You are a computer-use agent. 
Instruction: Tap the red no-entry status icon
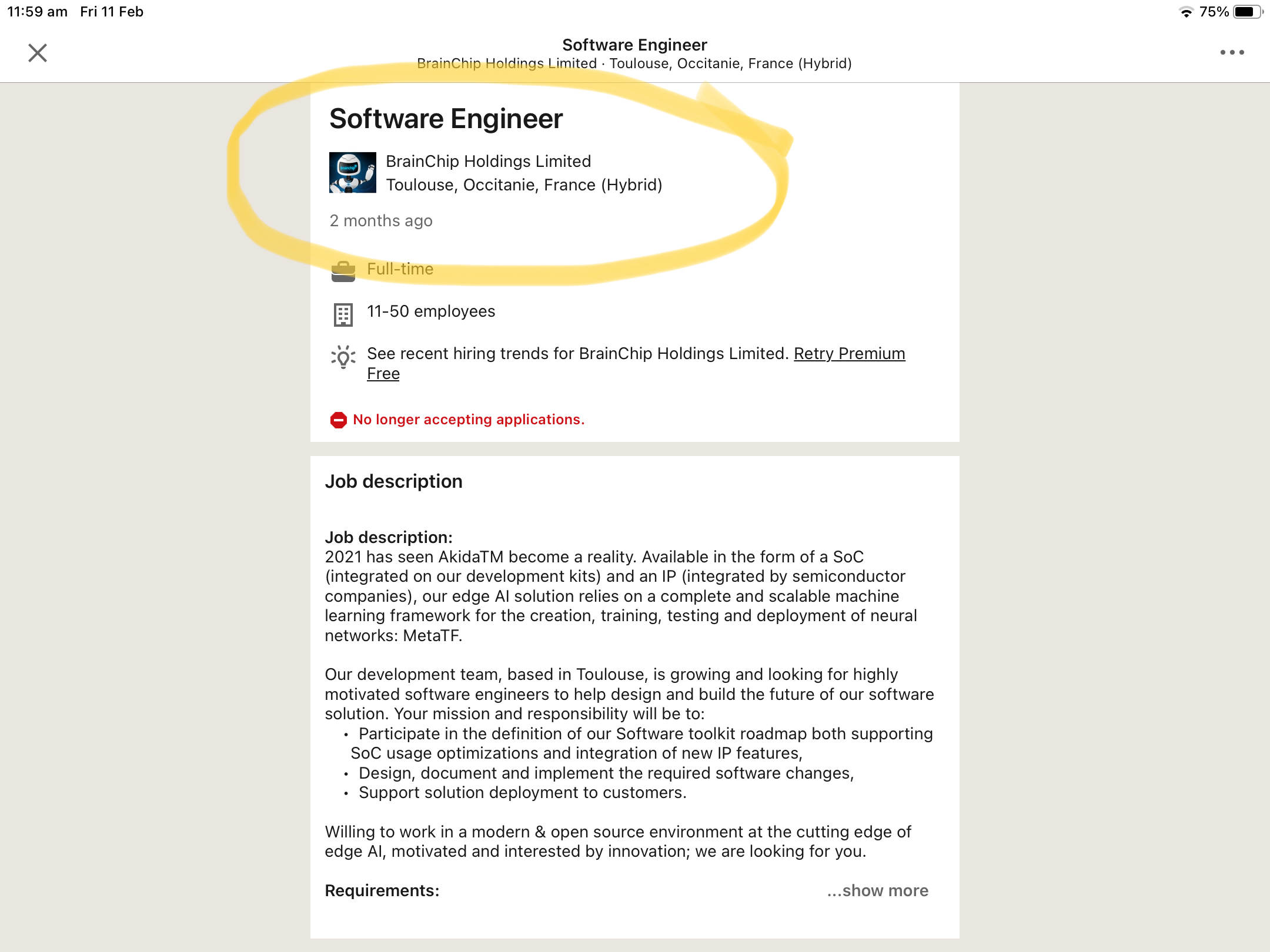tap(339, 420)
